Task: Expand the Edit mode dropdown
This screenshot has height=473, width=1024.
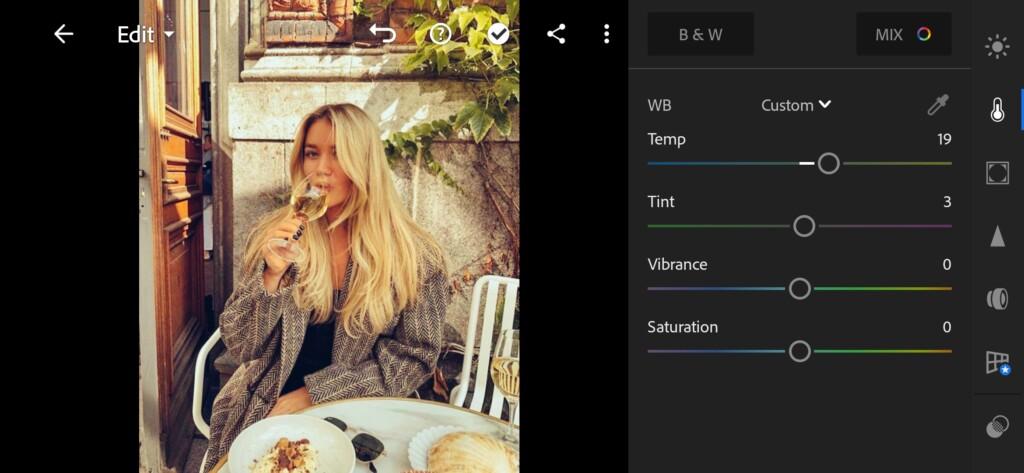Action: point(146,35)
